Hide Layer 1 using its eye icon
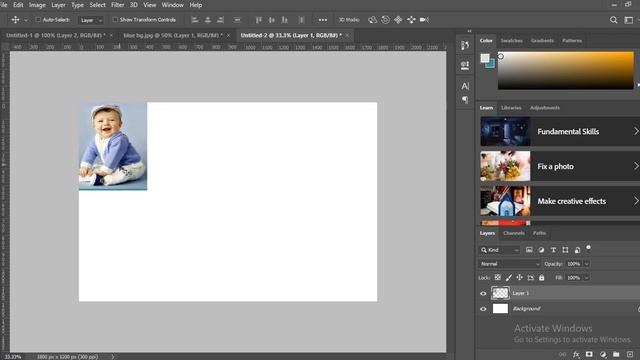Viewport: 640px width, 360px height. tap(483, 293)
